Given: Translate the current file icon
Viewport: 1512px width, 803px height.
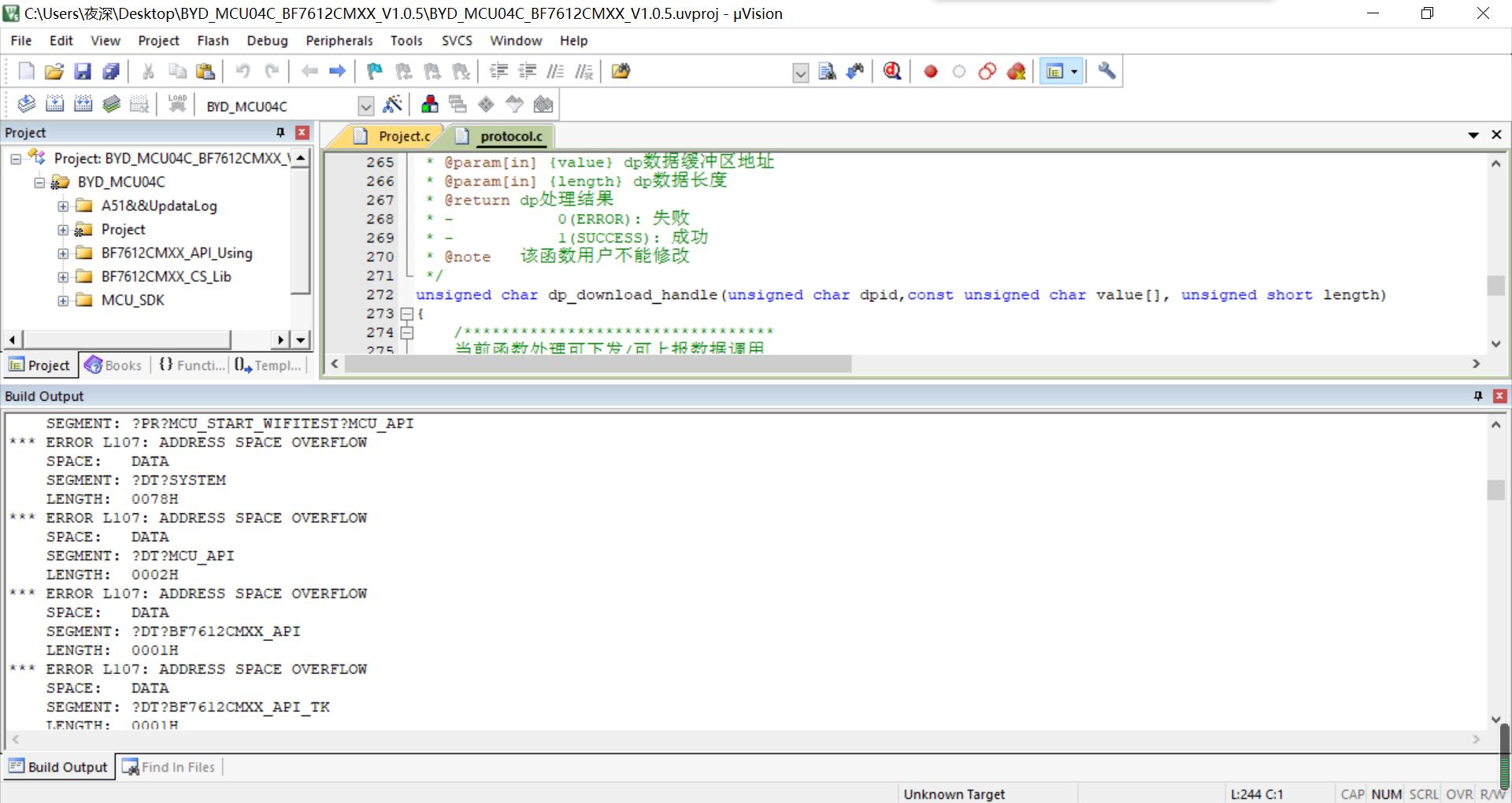Looking at the screenshot, I should click(26, 104).
